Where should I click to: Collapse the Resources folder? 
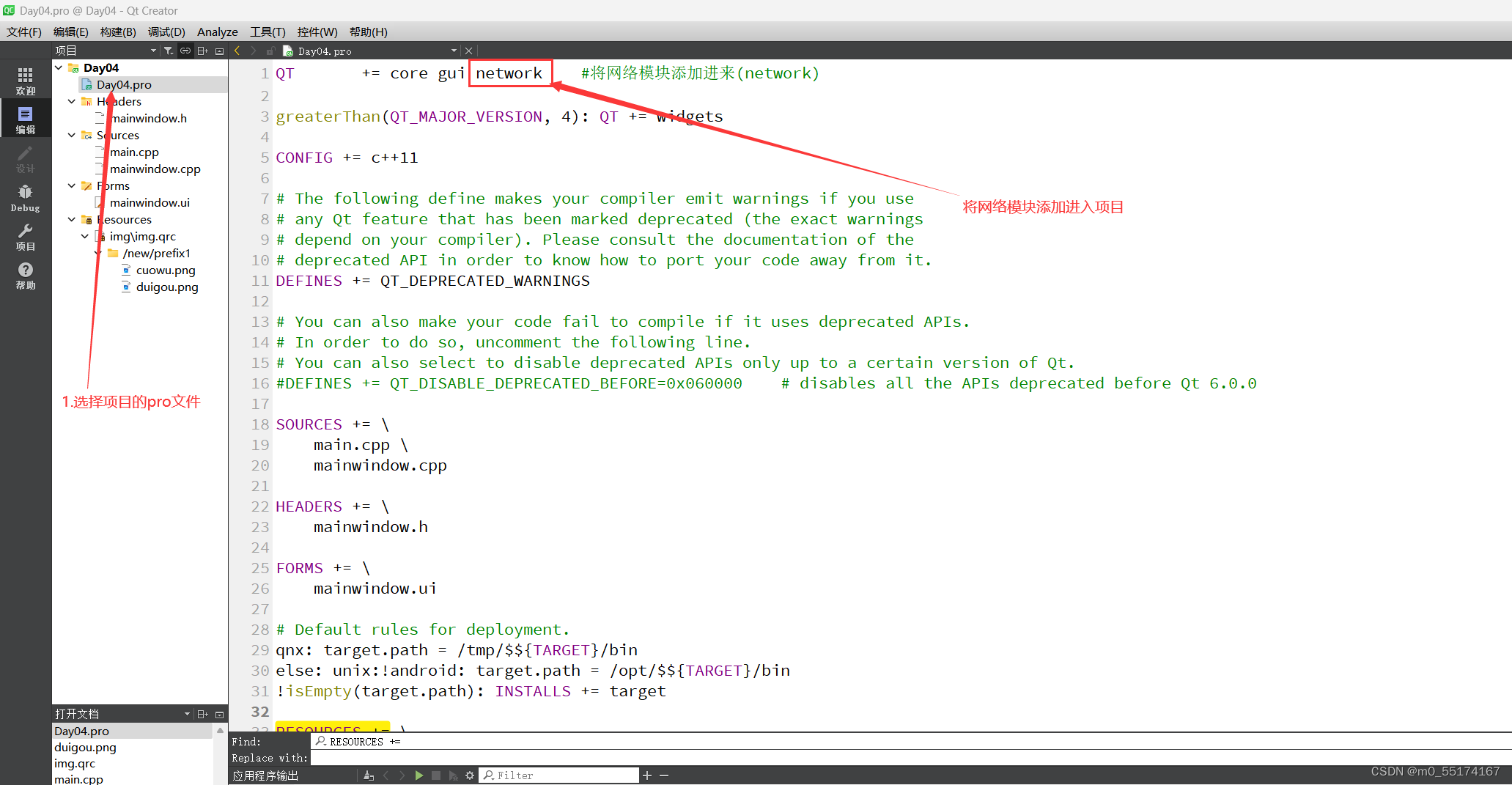click(72, 219)
